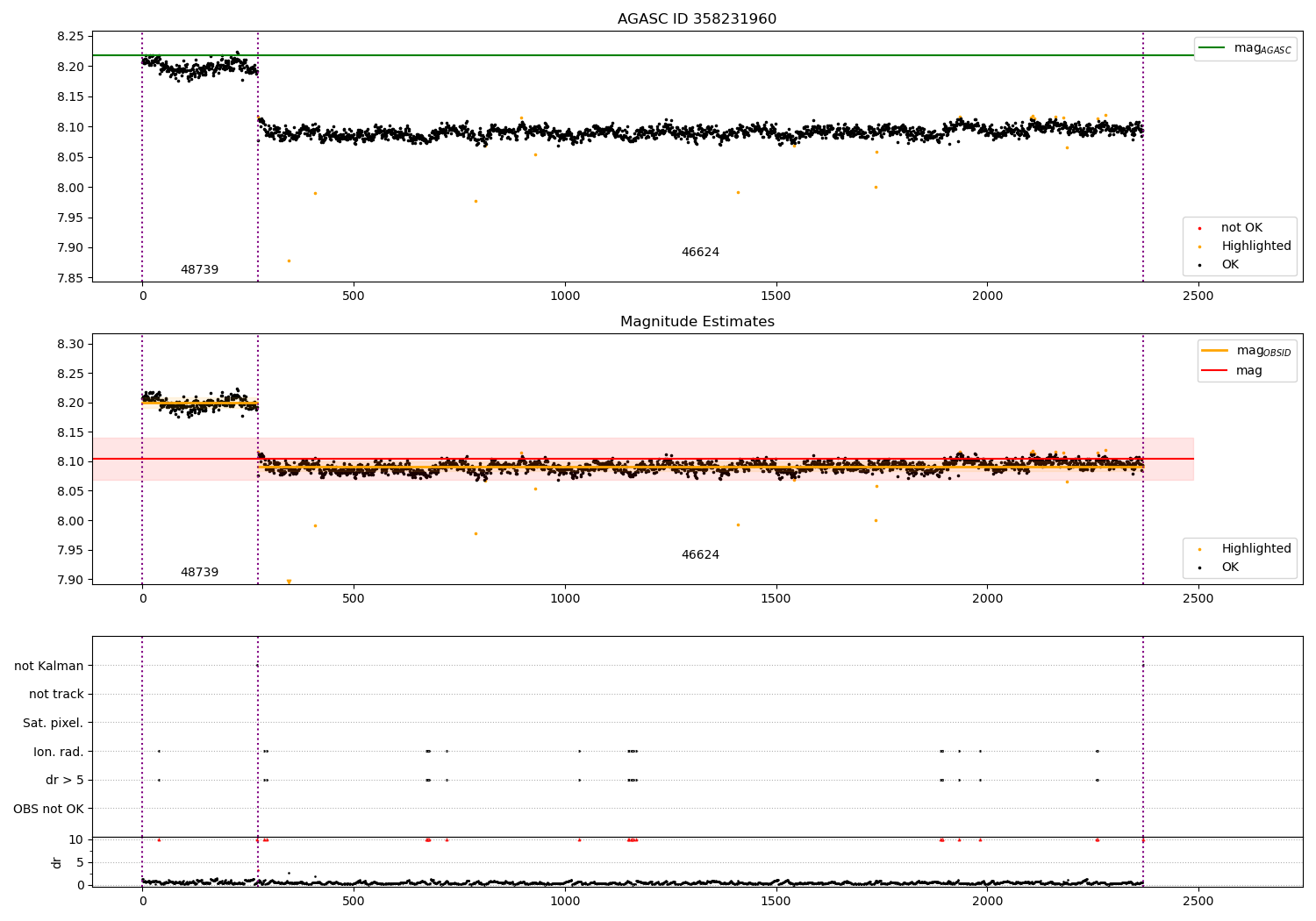Click the '8.30' y-axis tick label
Viewport: 1316px width, 921px height.
70,345
